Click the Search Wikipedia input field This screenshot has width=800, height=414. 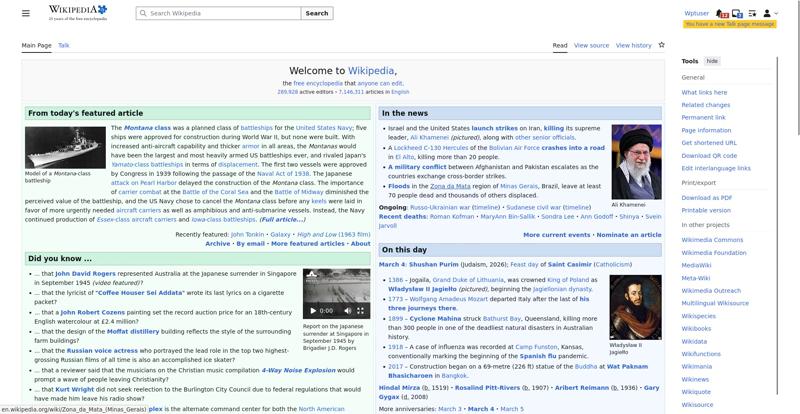coord(220,13)
